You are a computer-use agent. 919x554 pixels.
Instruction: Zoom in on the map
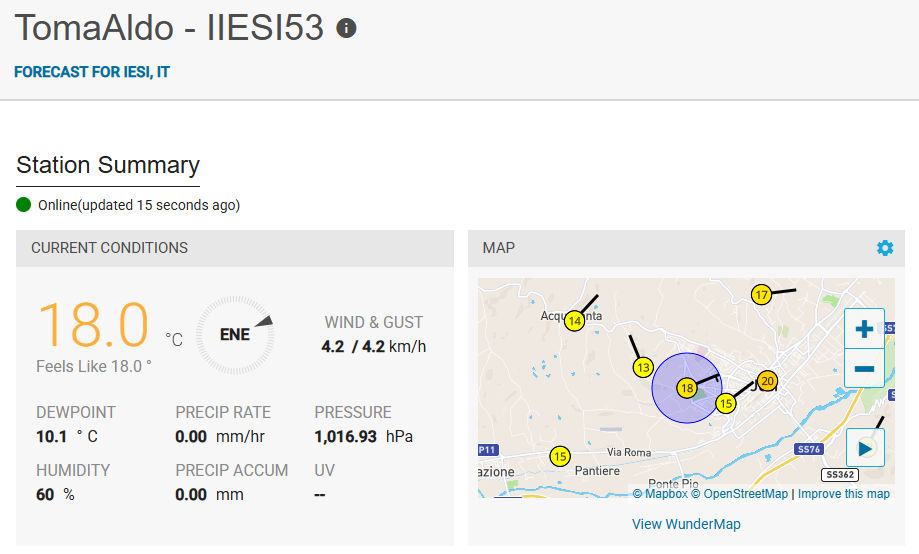[865, 329]
